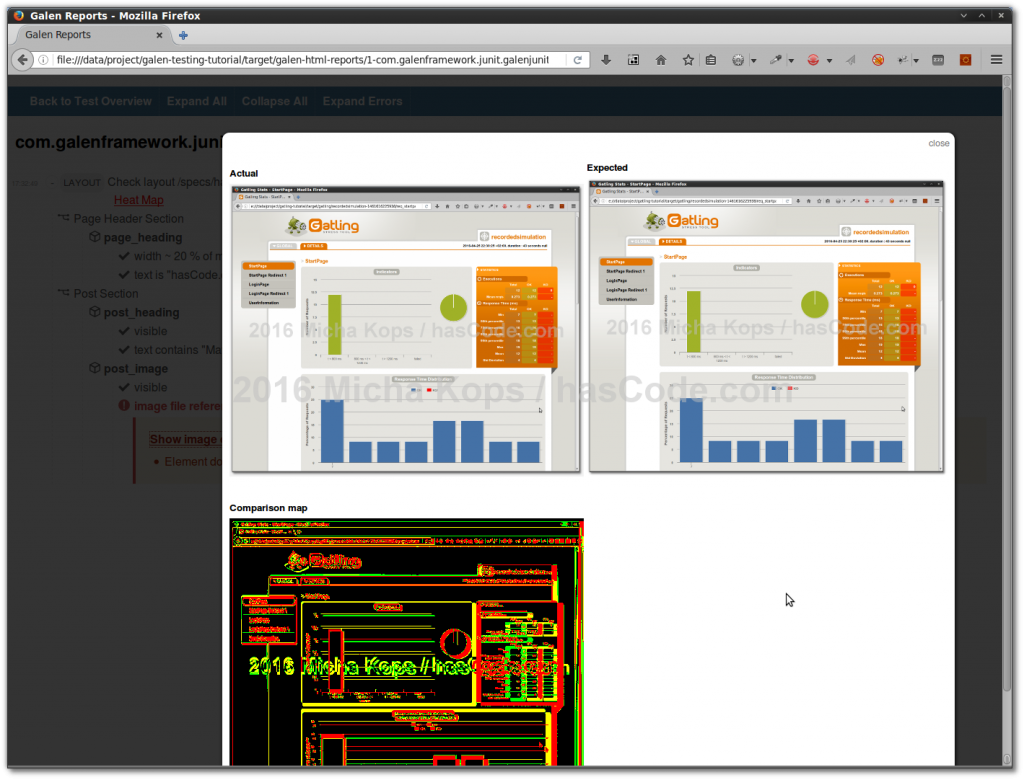Open dropdown arrow next to eyedropper icon

point(791,61)
